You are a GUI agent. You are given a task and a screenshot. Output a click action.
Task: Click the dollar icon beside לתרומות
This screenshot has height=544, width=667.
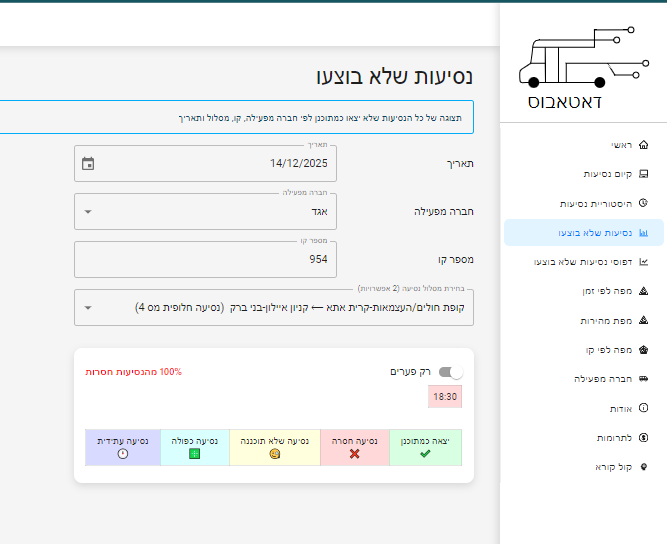coord(643,437)
